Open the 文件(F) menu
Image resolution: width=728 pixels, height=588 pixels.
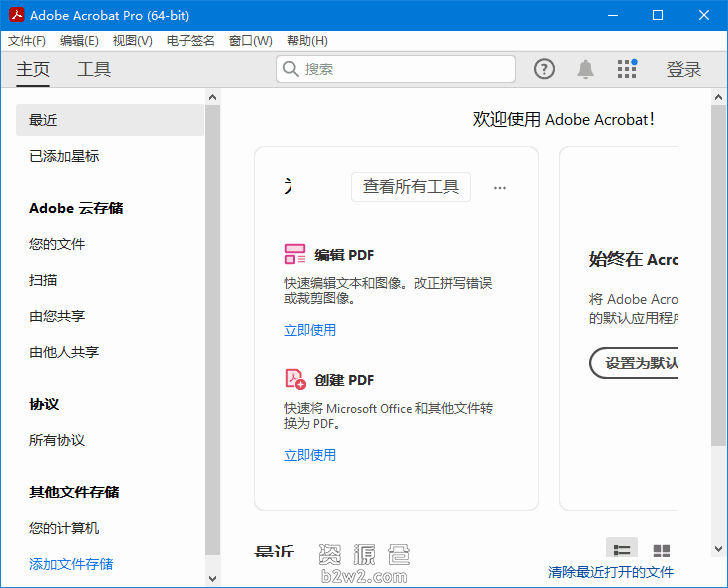[x=27, y=41]
